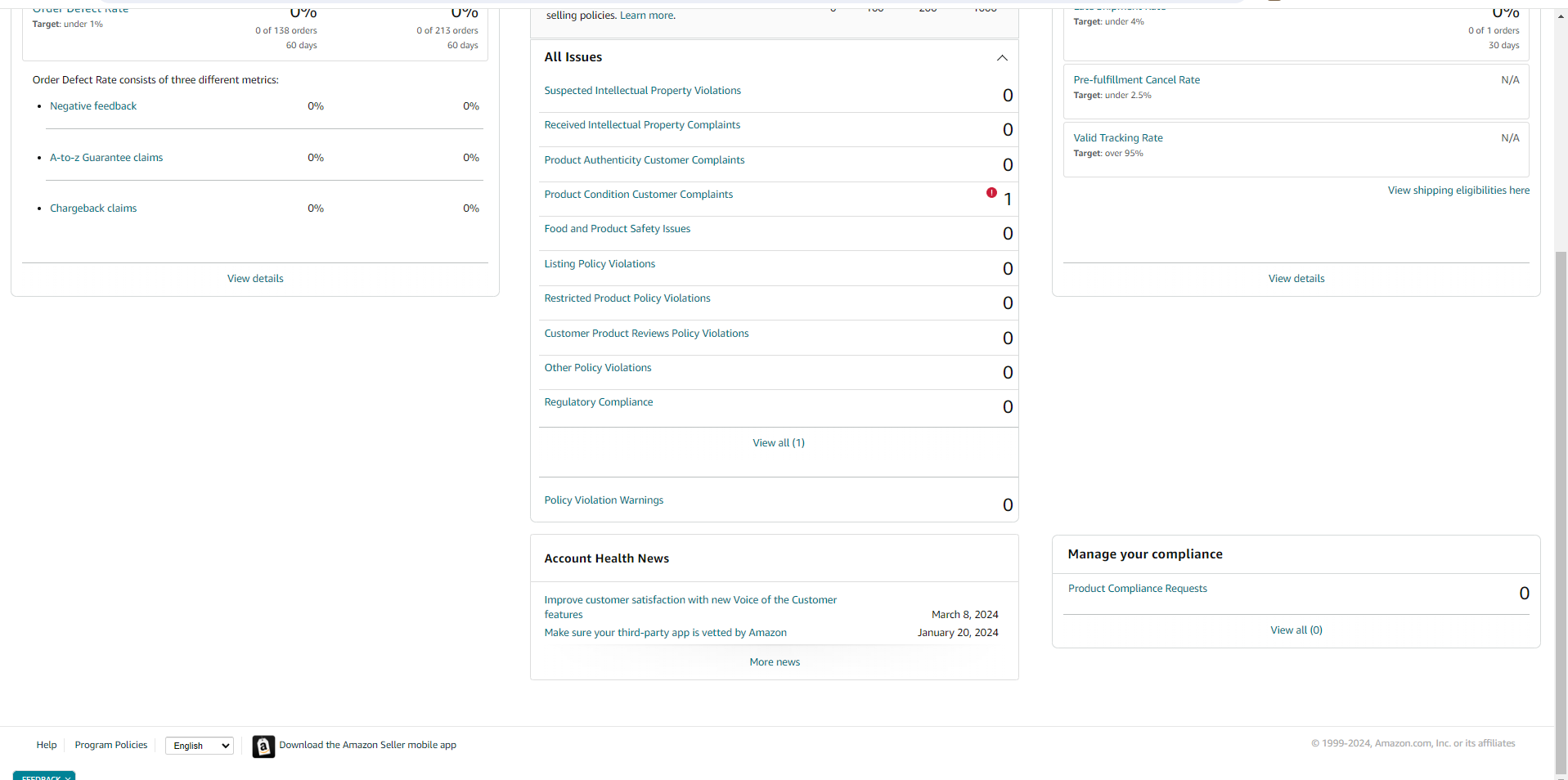1568x780 pixels.
Task: Collapse the All Issues section chevron
Action: (x=1002, y=58)
